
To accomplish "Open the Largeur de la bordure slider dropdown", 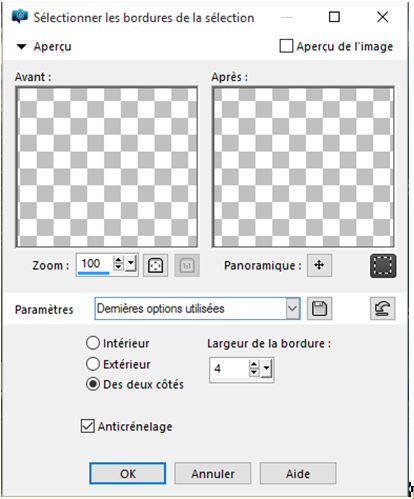I will pos(267,368).
